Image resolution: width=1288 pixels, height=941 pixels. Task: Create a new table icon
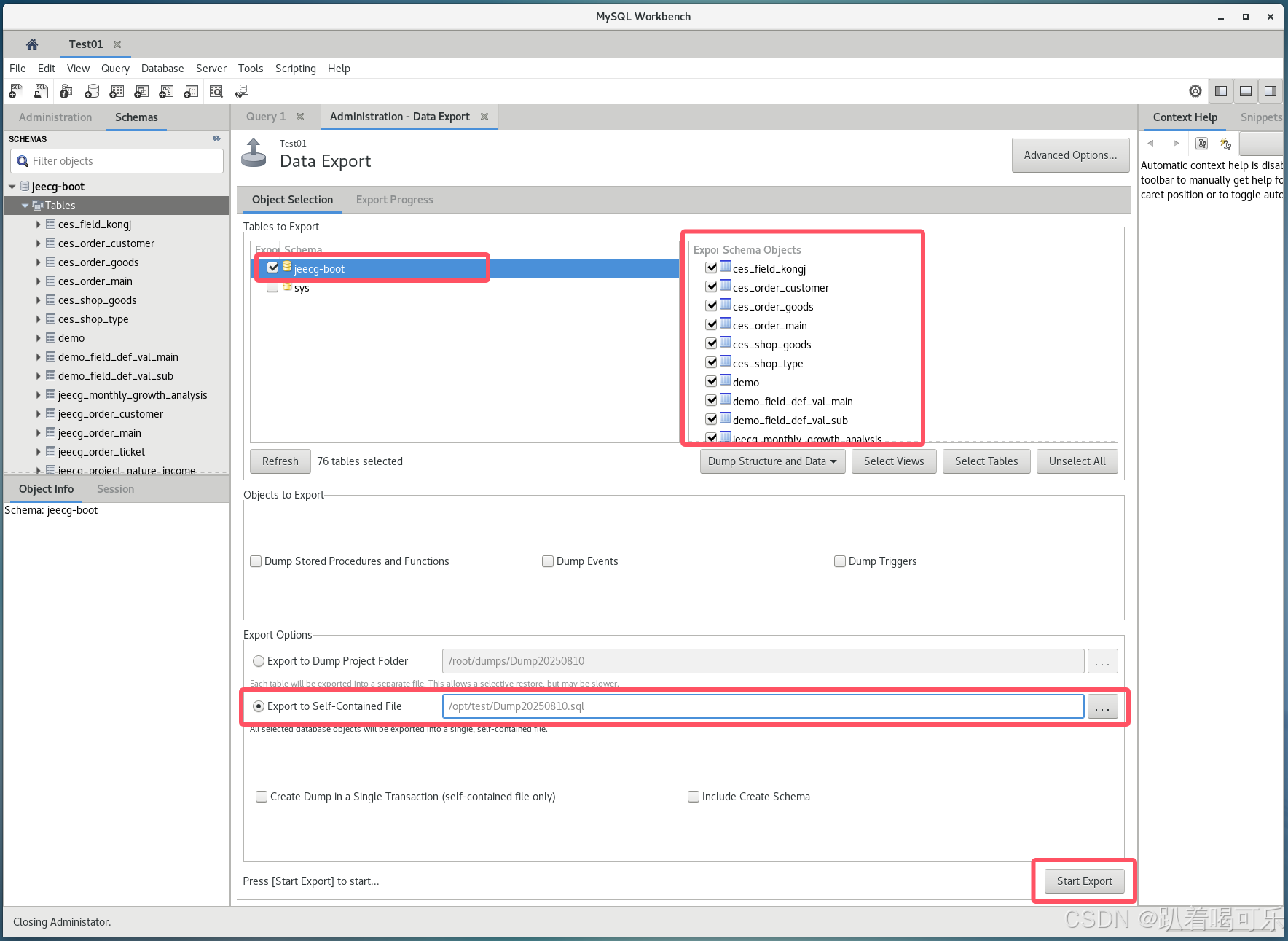pos(117,91)
